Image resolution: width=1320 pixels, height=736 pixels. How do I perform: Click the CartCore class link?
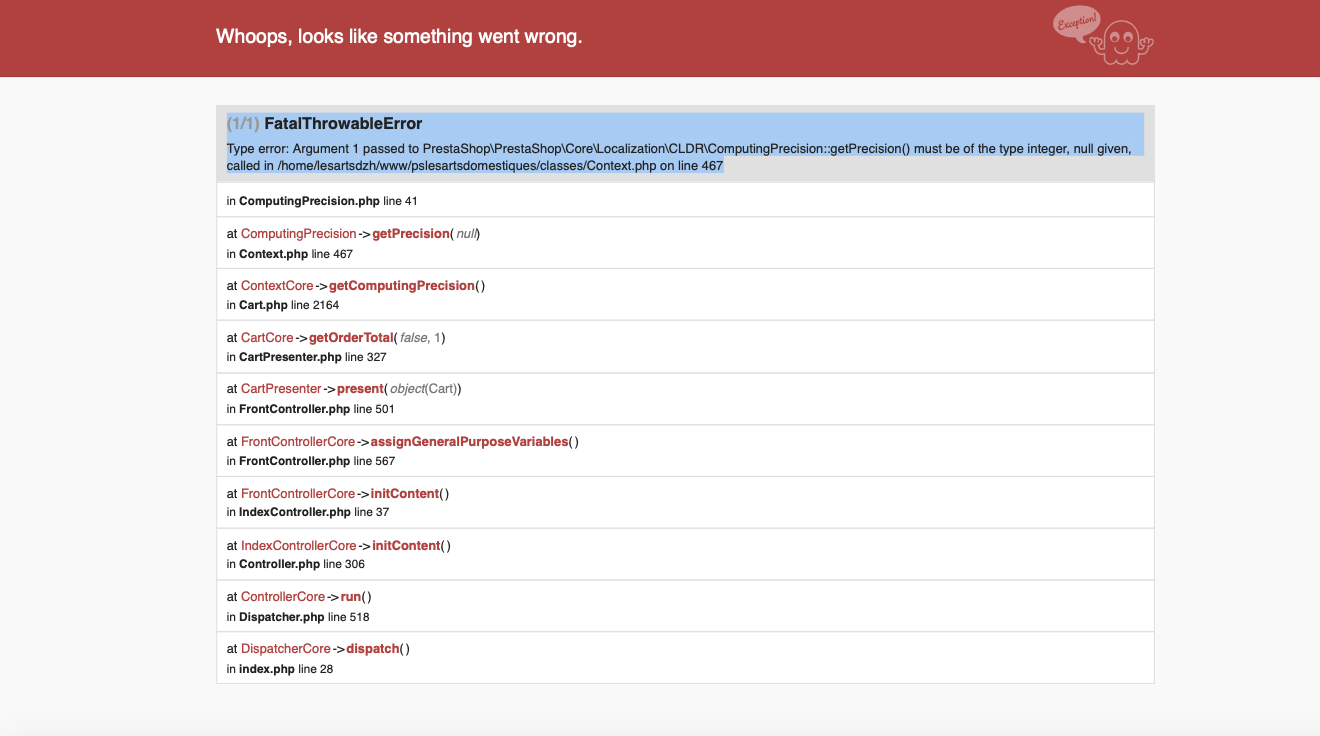267,338
